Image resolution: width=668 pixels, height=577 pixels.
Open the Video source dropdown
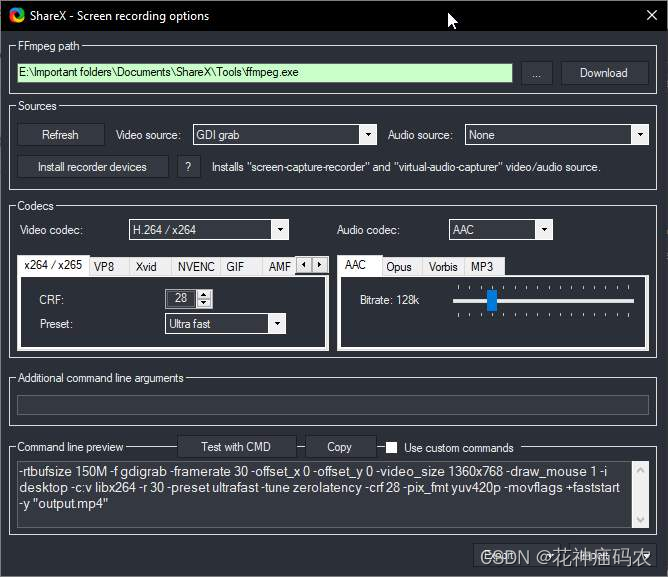click(285, 135)
